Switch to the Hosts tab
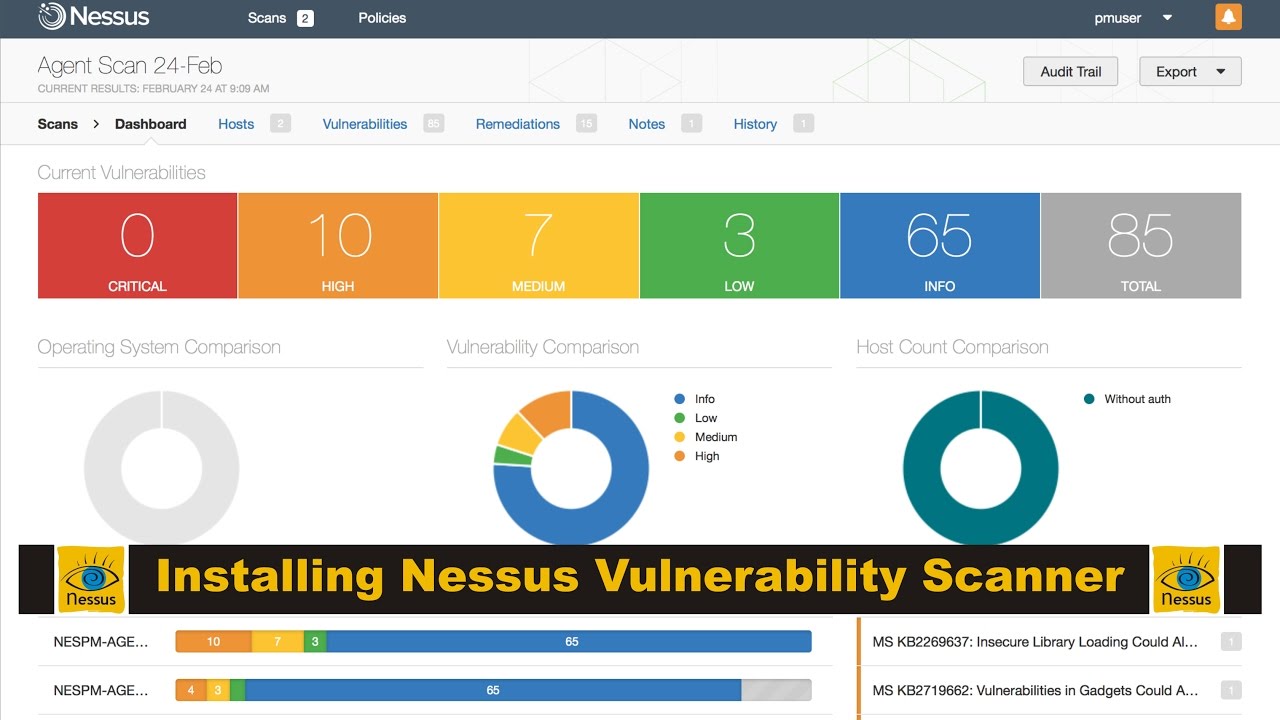Screen dimensions: 1280x720 click(x=236, y=124)
